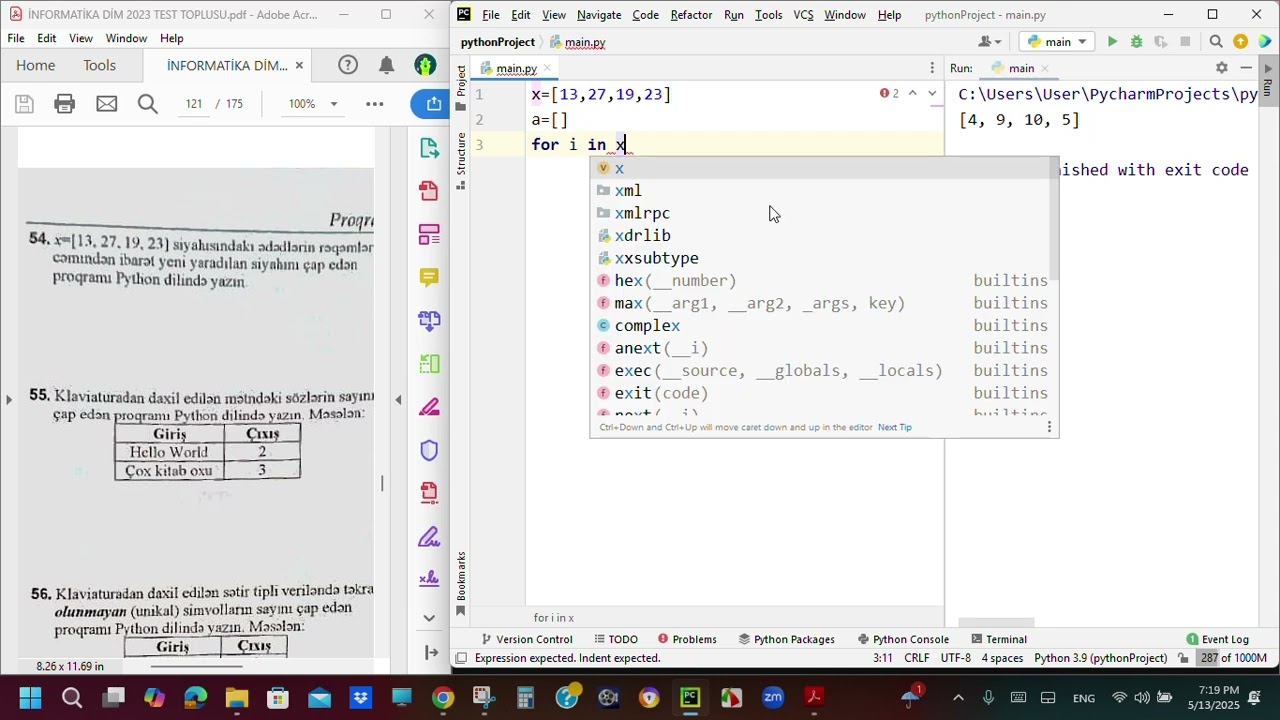Select the Comment sticky note tool in Acrobat

tap(429, 277)
